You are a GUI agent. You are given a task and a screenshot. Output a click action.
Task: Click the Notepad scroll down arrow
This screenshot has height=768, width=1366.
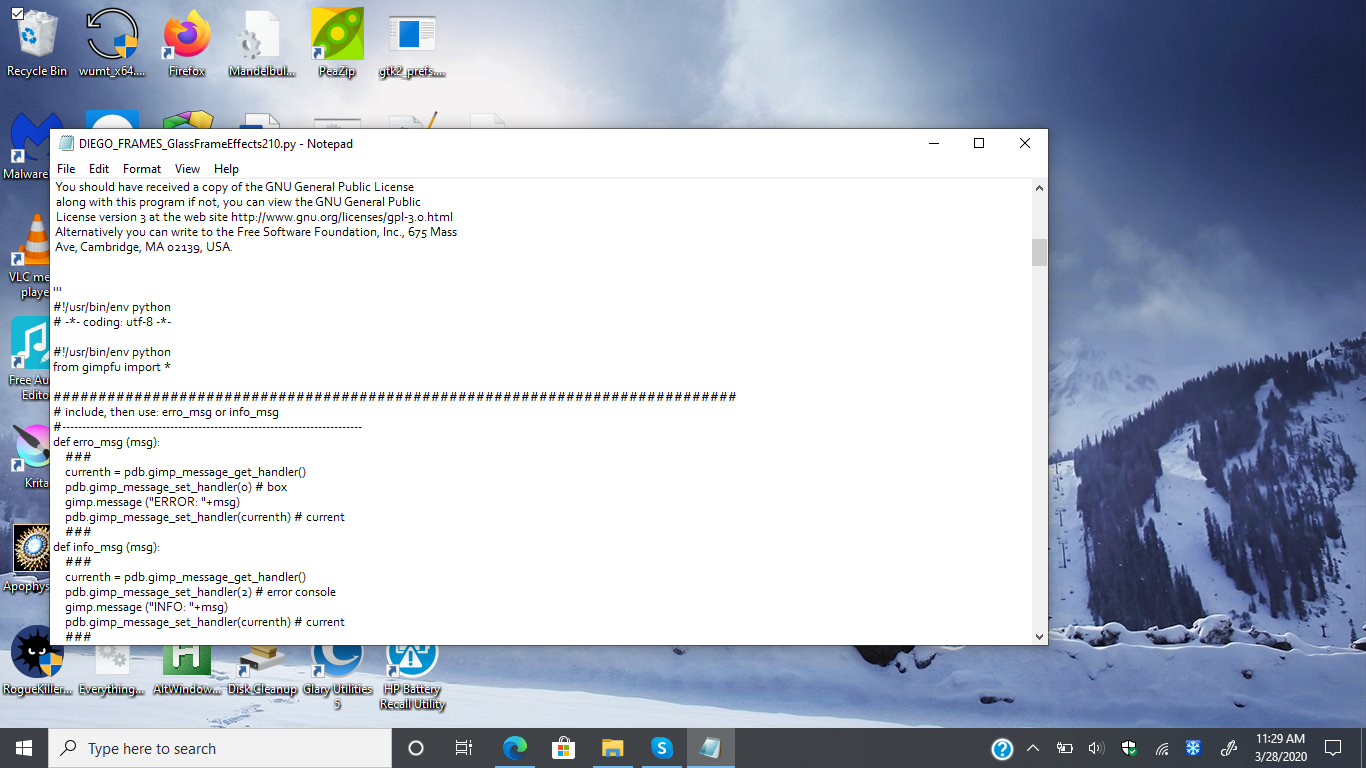point(1039,636)
